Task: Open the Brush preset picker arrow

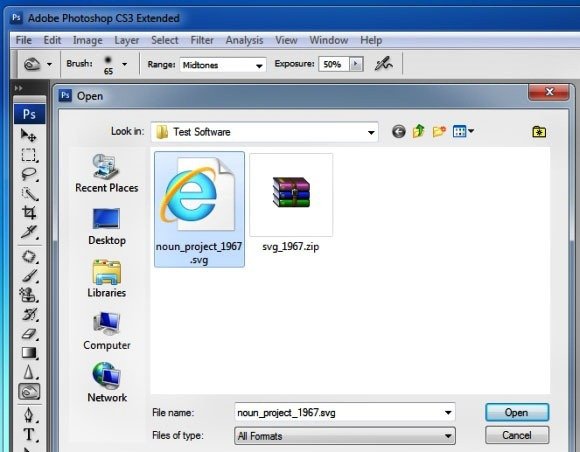Action: tap(125, 64)
